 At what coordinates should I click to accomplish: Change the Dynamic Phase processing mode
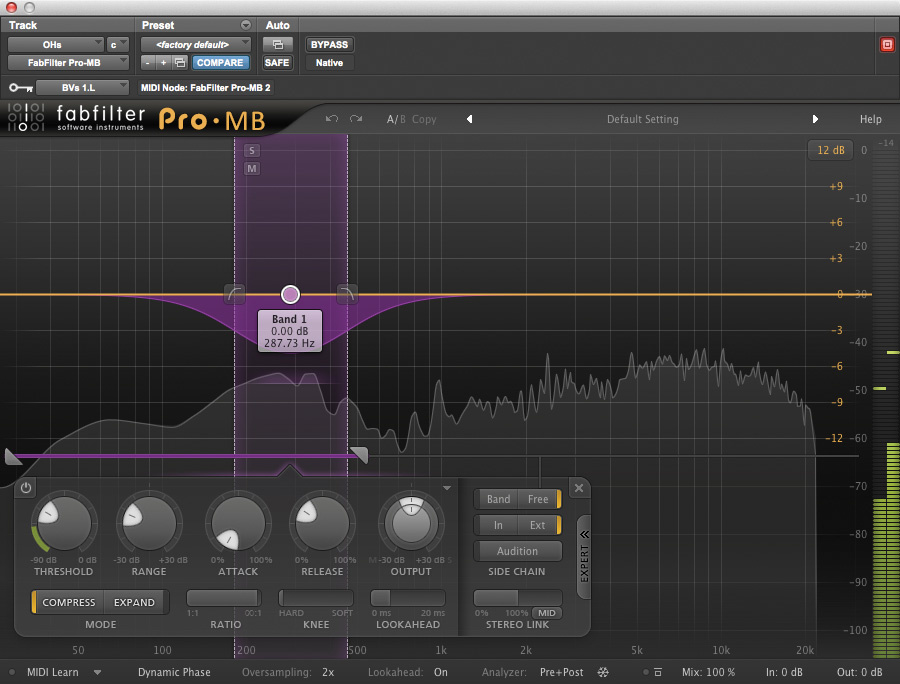coord(174,672)
